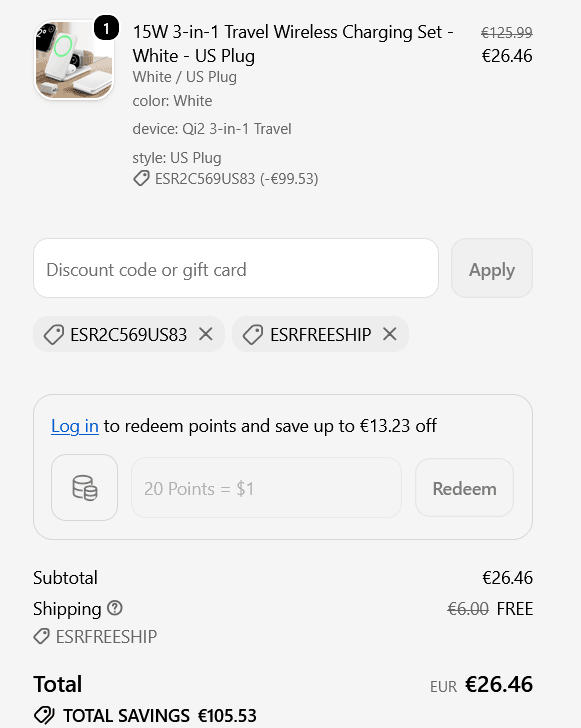Screen dimensions: 581x728
Task: Click the tag icon in ESRFREESHIP chip
Action: coord(253,334)
